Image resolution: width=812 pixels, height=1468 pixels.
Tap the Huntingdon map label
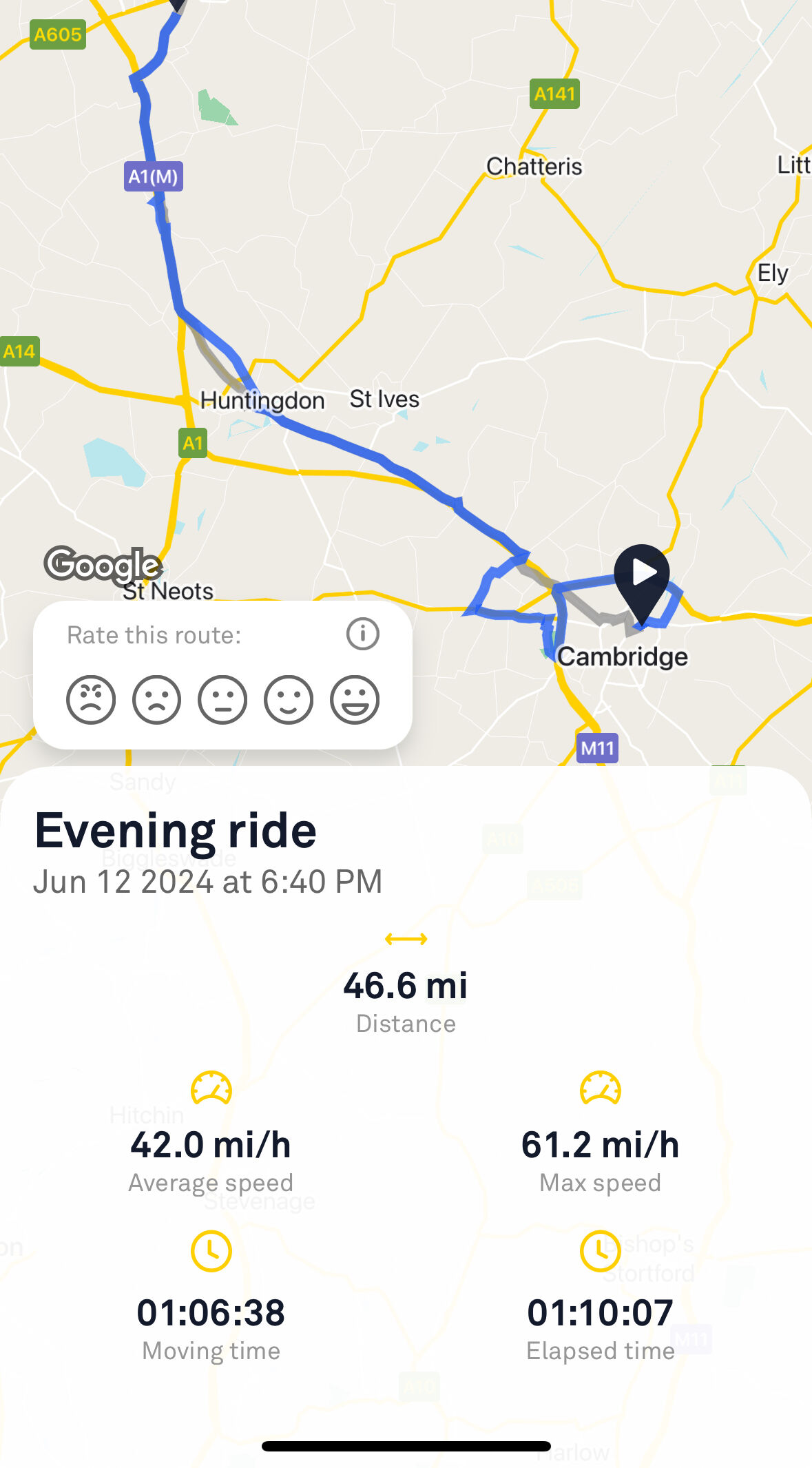pos(262,400)
